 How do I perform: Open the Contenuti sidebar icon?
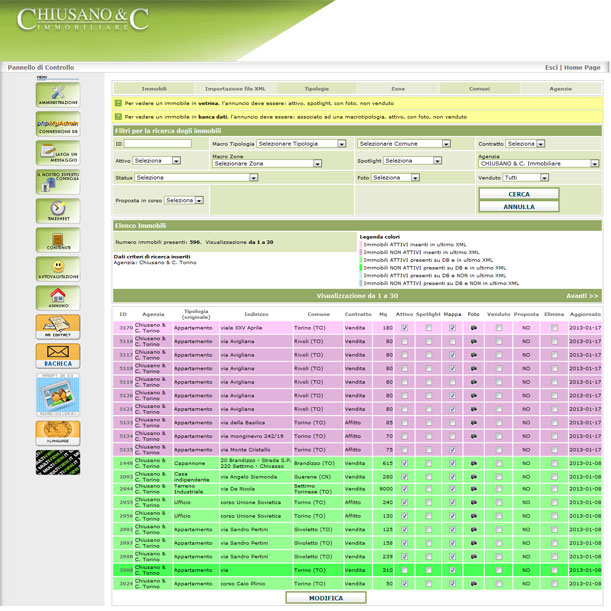pyautogui.click(x=58, y=240)
